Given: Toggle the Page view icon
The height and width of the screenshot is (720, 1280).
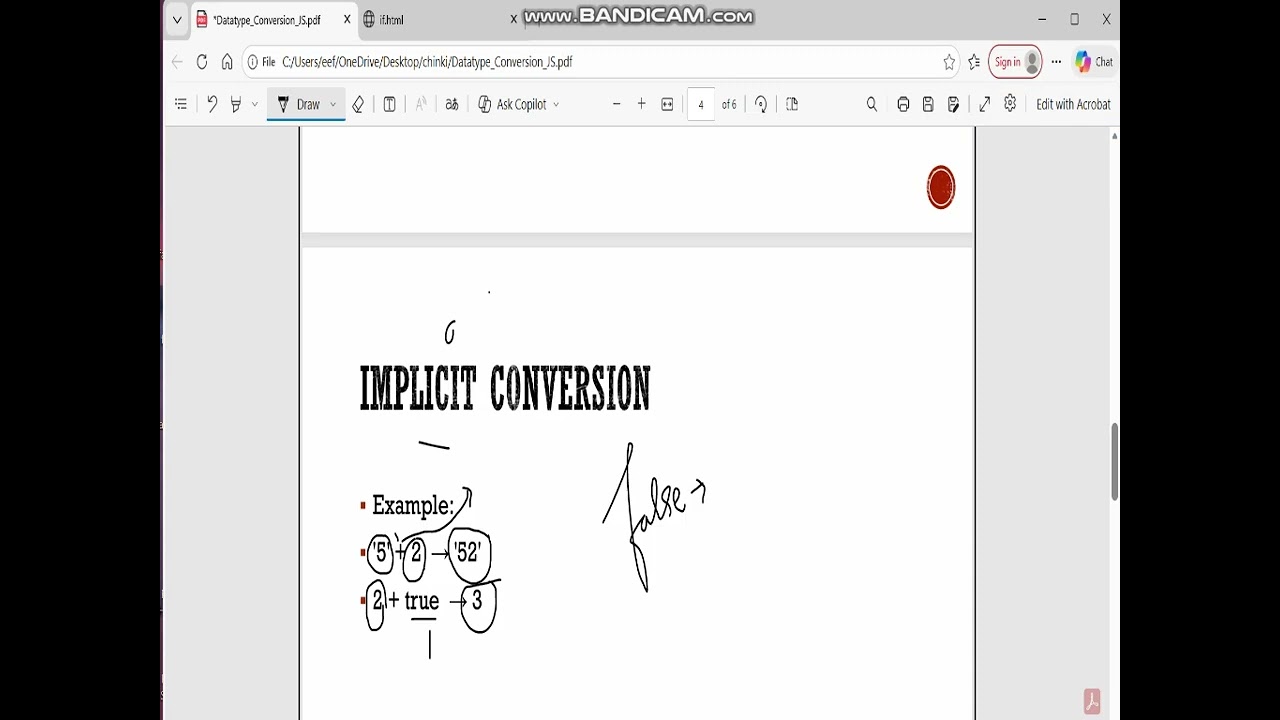Looking at the screenshot, I should point(792,104).
